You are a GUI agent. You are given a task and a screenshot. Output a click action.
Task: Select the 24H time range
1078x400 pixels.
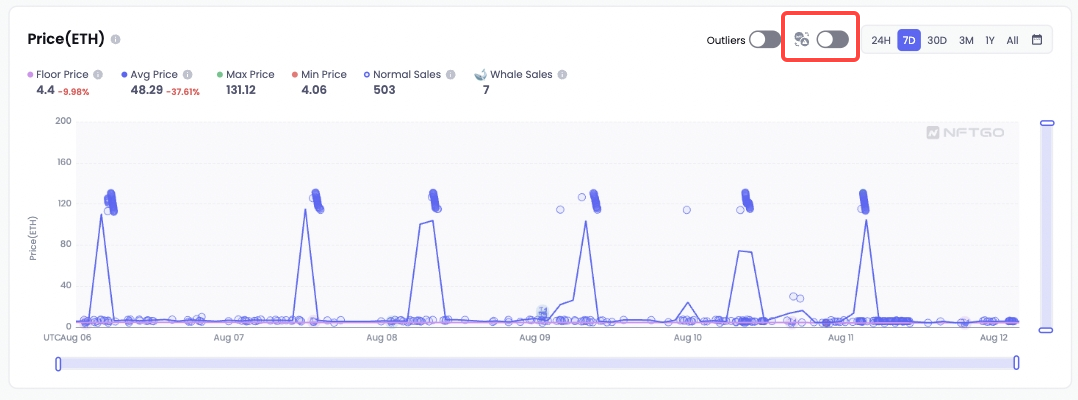pyautogui.click(x=881, y=40)
